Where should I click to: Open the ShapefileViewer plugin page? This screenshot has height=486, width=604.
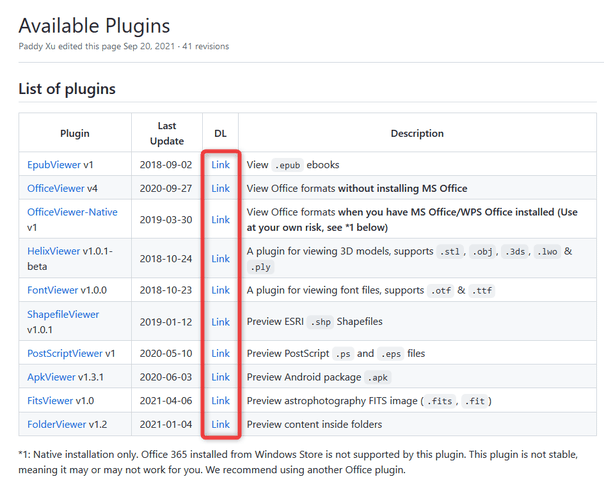pos(63,314)
